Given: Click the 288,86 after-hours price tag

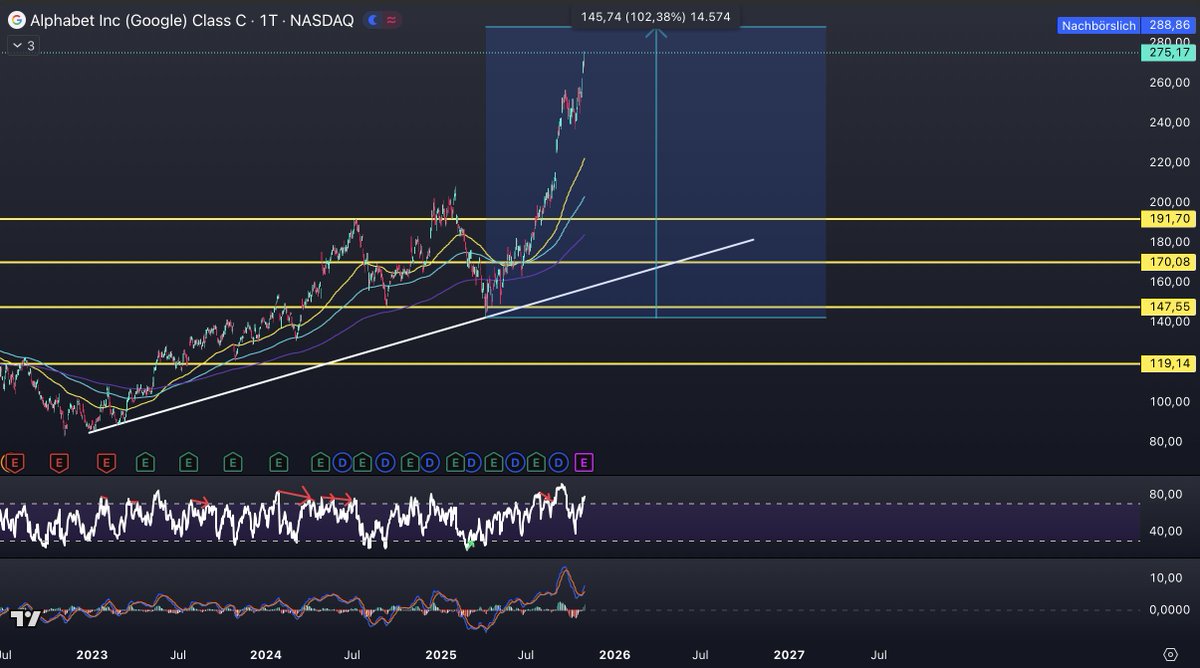Looking at the screenshot, I should pyautogui.click(x=1168, y=25).
